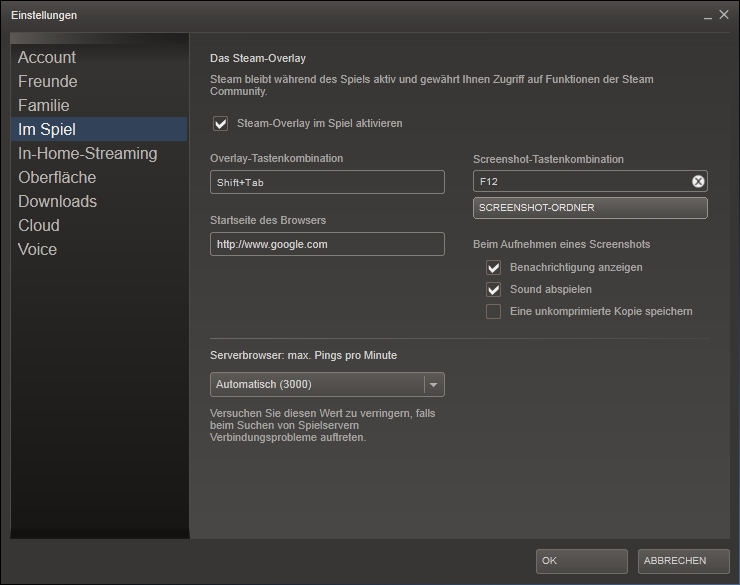Show the Downloads settings
The image size is (740, 585).
(x=58, y=201)
